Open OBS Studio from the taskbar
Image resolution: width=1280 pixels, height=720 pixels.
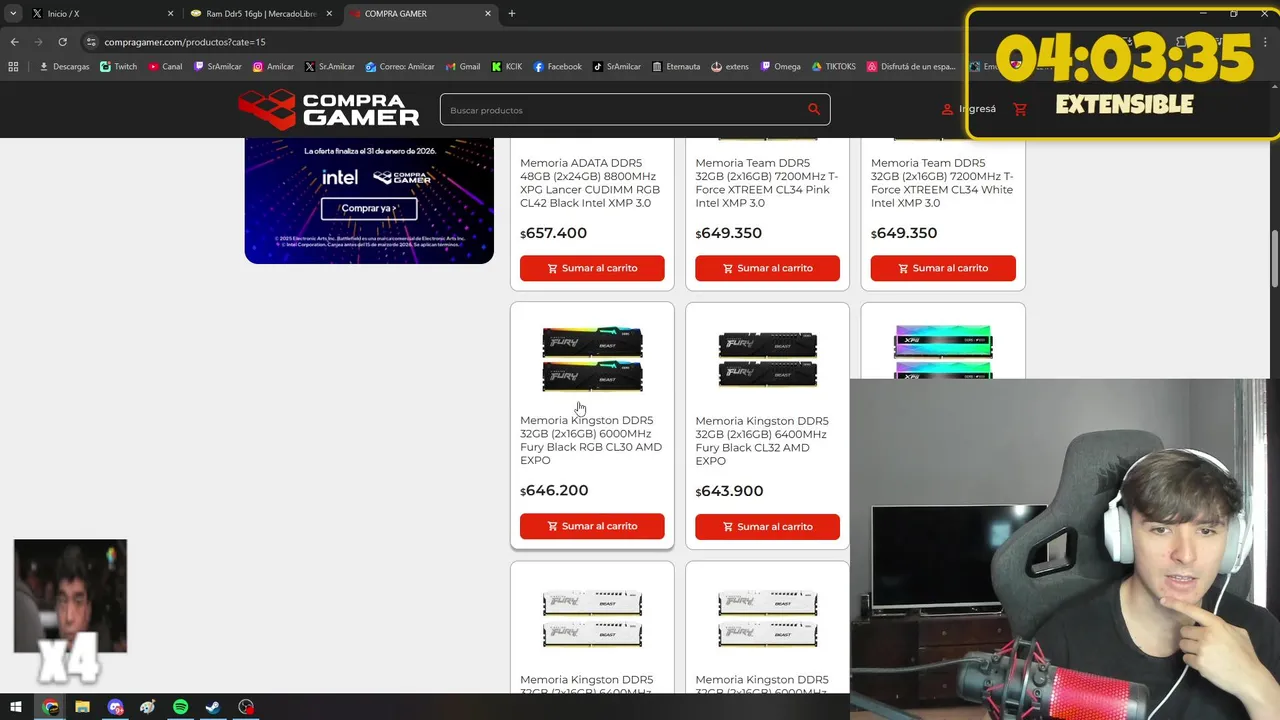[246, 707]
